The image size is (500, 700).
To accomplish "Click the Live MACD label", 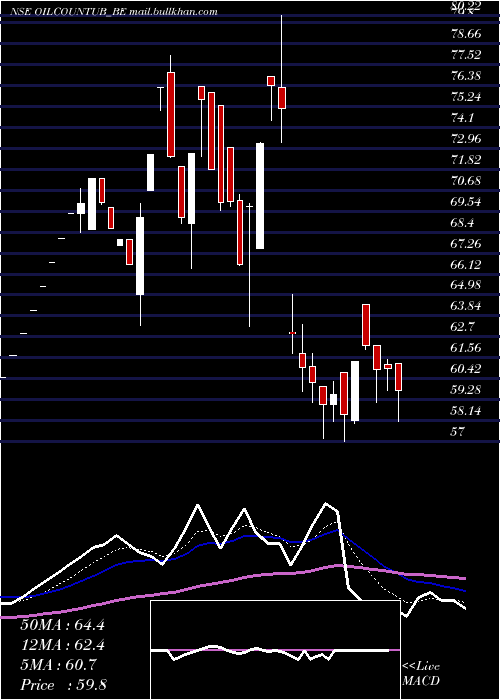I will 421,674.
